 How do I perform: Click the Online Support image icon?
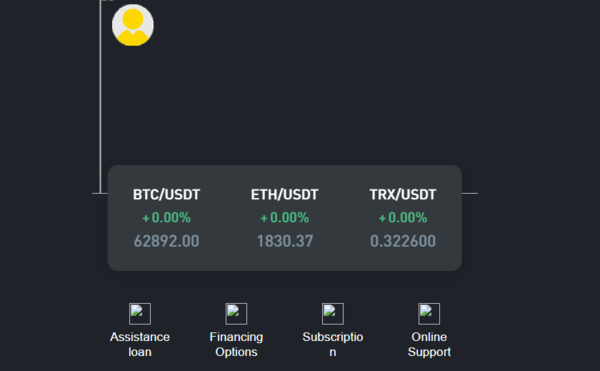429,314
